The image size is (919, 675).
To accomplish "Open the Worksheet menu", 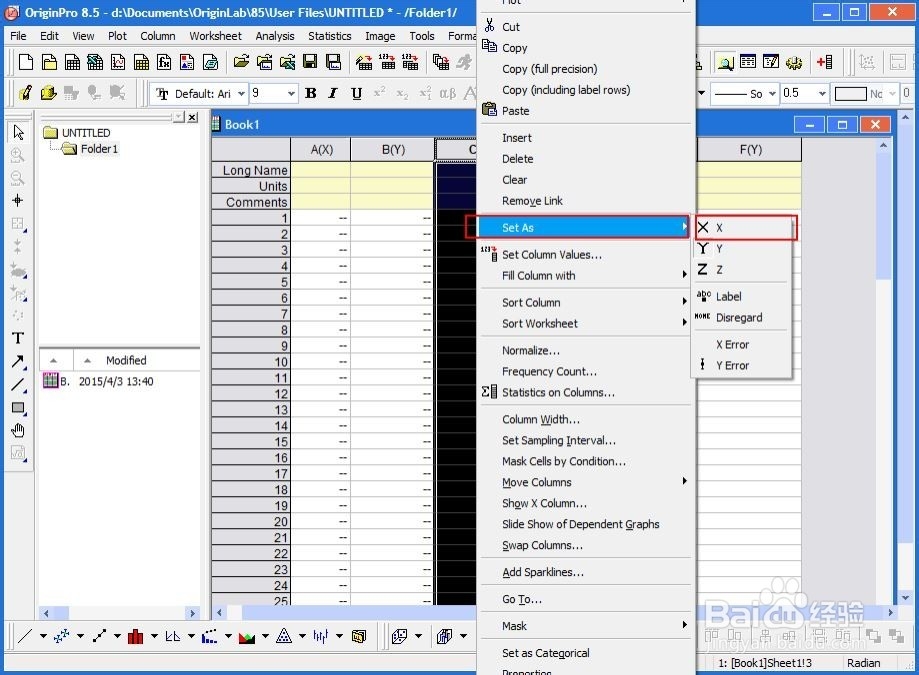I will [x=215, y=36].
